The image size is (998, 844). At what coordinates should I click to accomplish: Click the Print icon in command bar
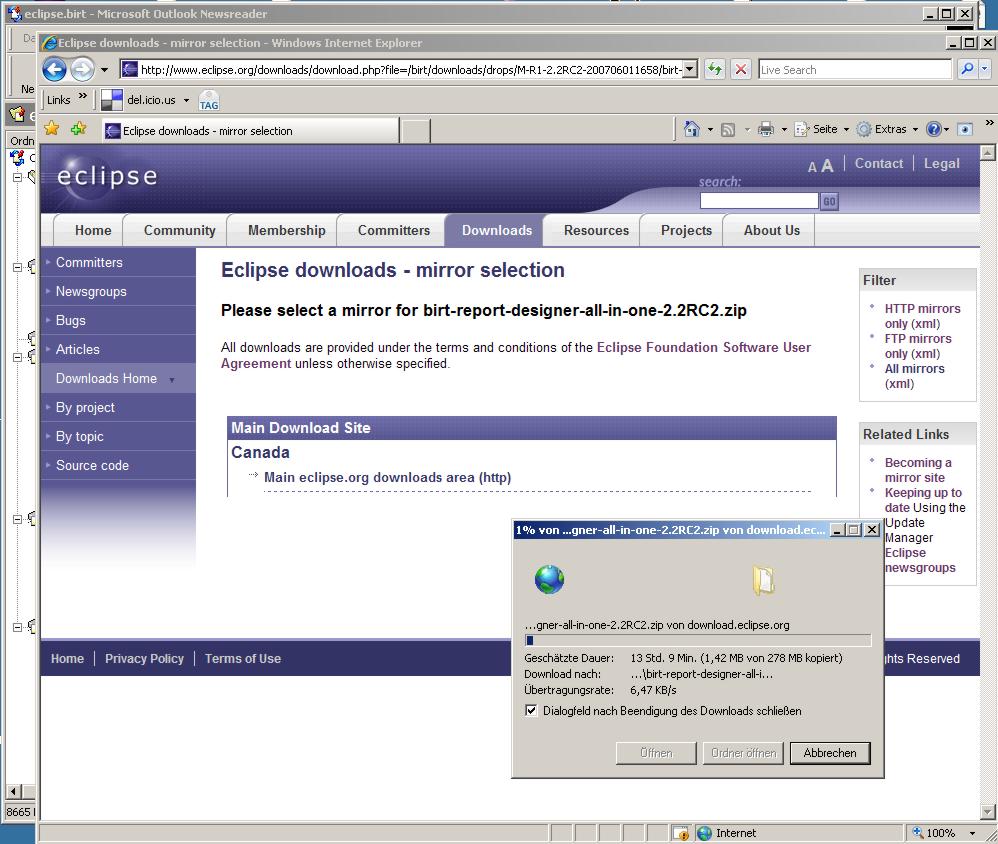[765, 129]
